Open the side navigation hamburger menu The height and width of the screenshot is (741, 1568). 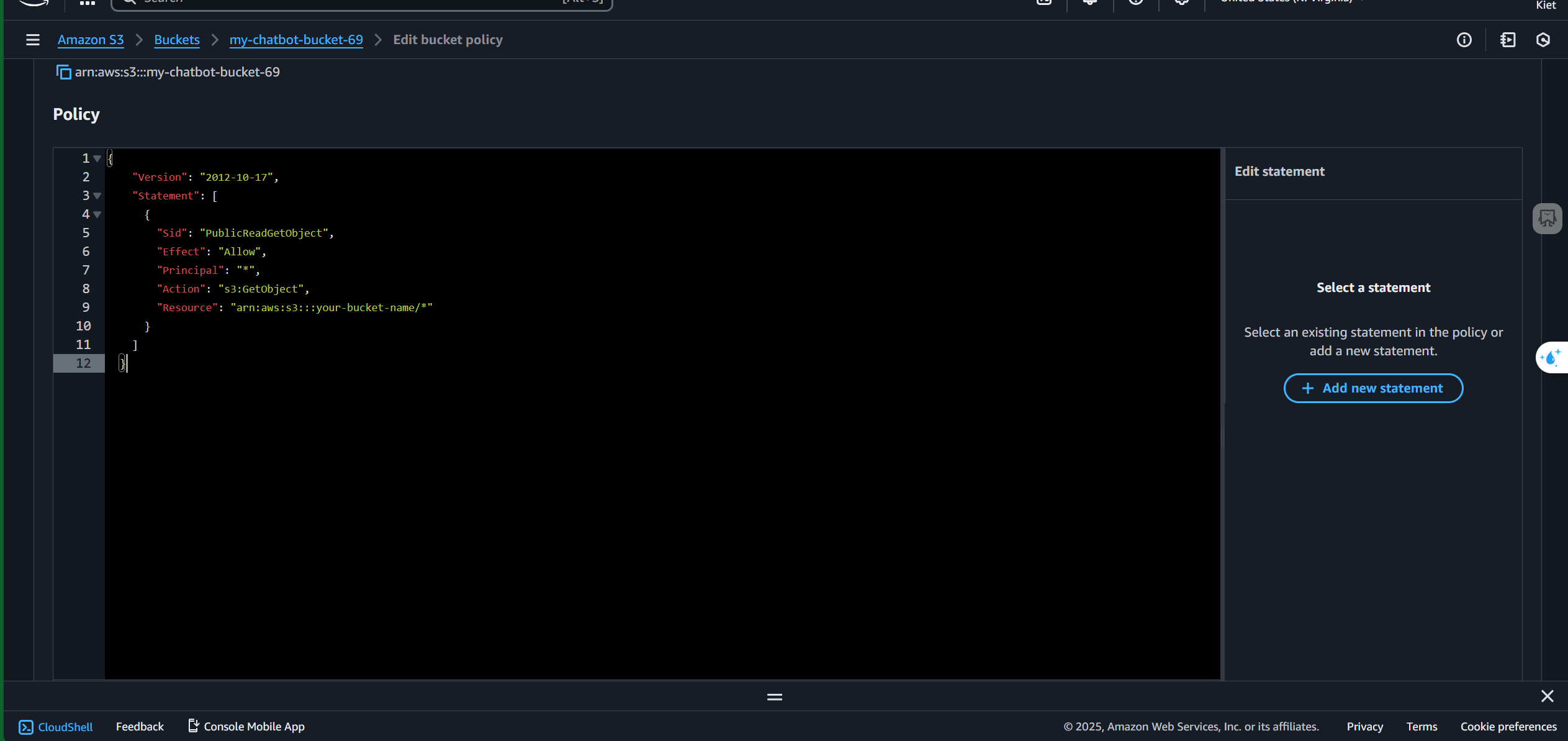click(x=33, y=40)
